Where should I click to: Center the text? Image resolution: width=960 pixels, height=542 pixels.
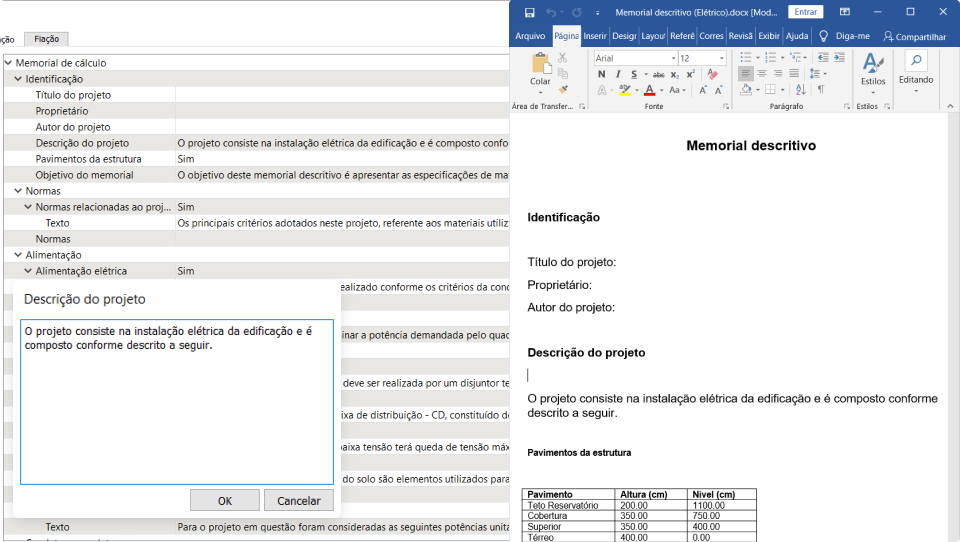click(x=762, y=73)
